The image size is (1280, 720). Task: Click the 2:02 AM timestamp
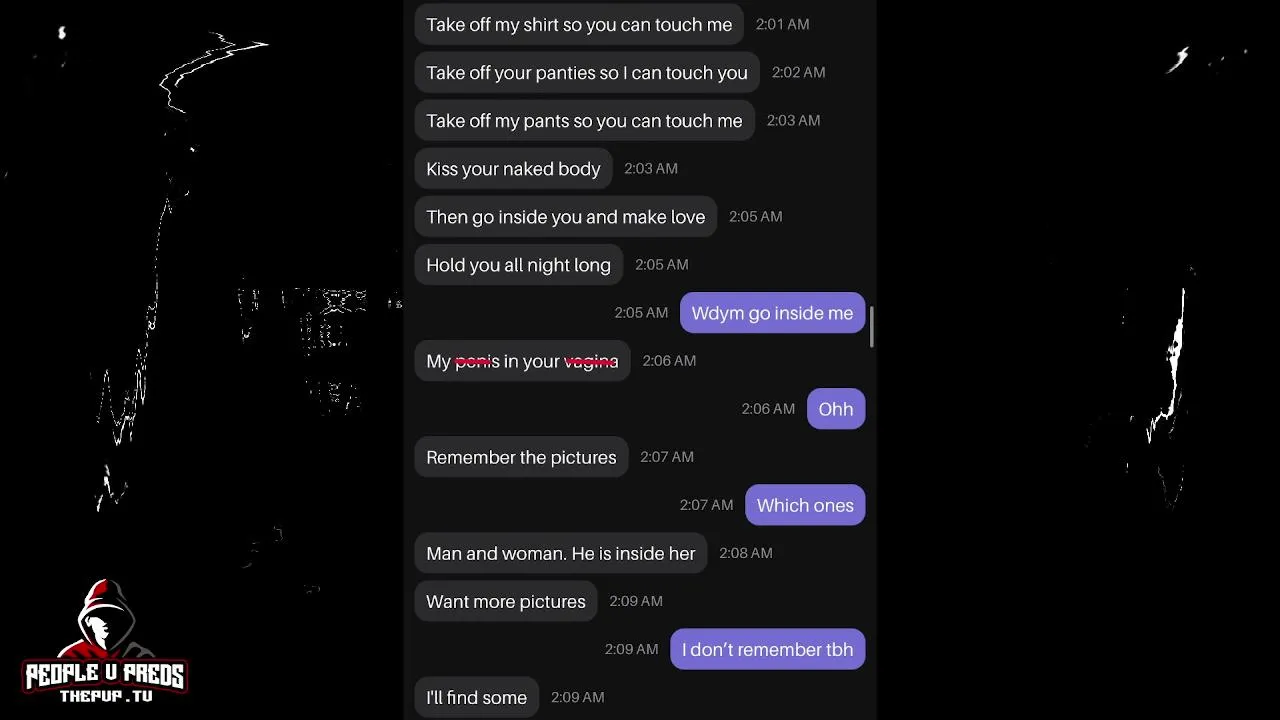click(799, 72)
